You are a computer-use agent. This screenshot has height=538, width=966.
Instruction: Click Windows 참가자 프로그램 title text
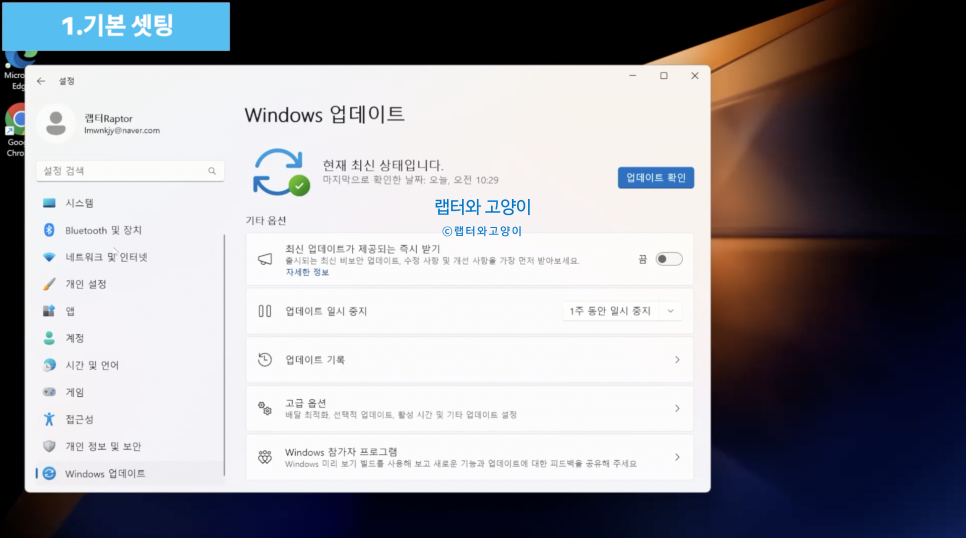click(x=341, y=452)
